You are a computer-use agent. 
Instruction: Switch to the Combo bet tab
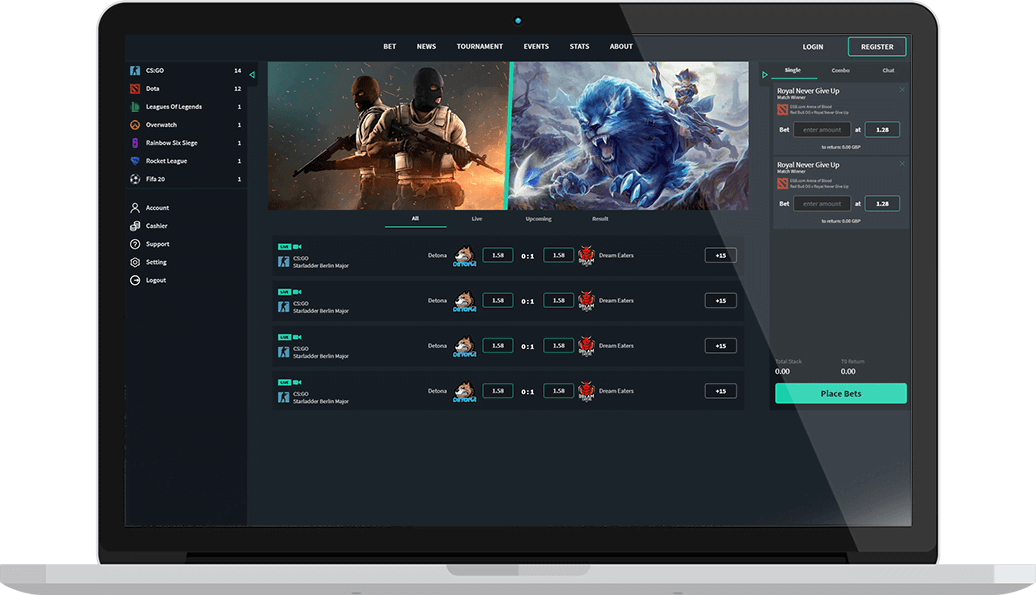(x=840, y=70)
